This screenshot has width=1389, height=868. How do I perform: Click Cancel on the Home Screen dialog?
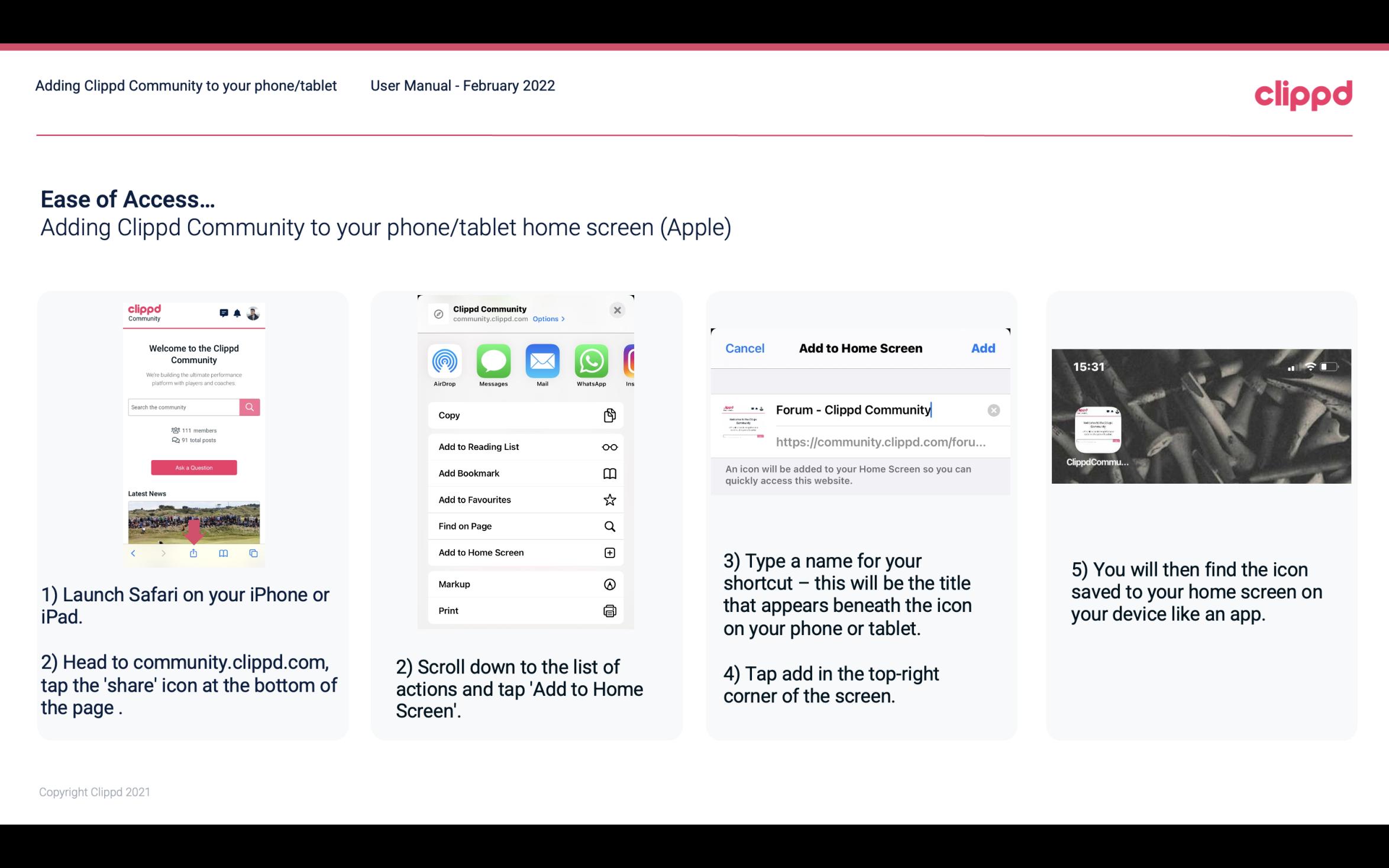tap(745, 348)
